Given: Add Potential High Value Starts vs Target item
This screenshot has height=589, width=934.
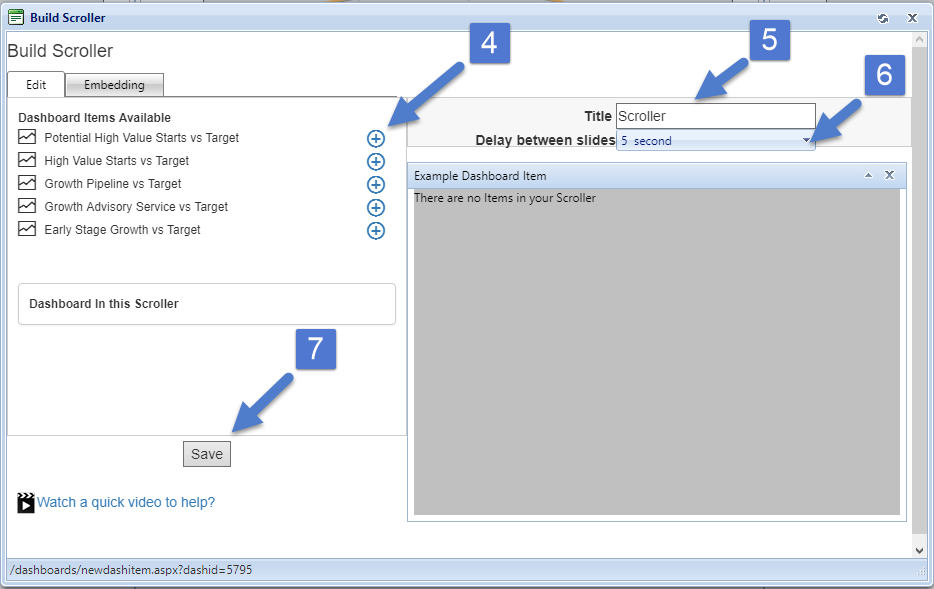Looking at the screenshot, I should pyautogui.click(x=375, y=139).
